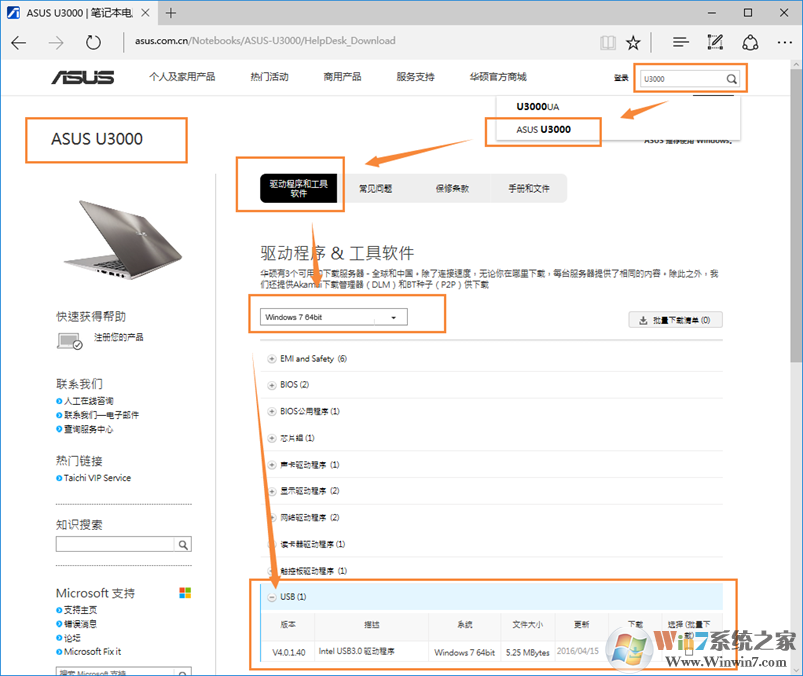Refresh the page with reload icon
Viewport: 803px width, 676px height.
[93, 42]
